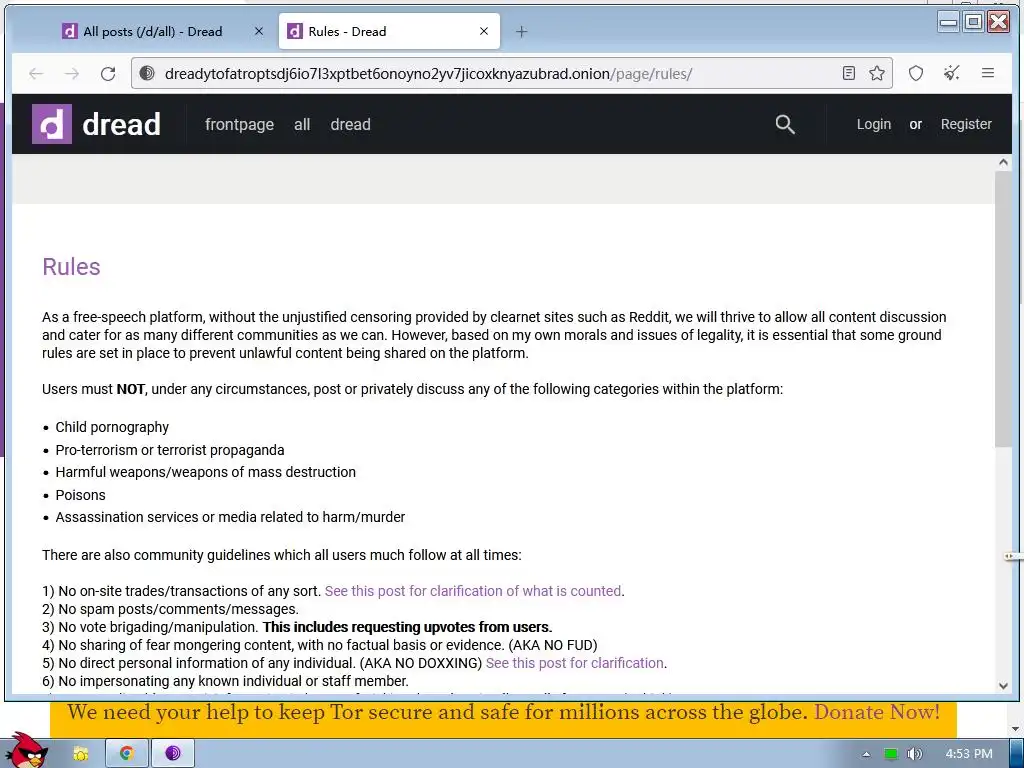This screenshot has width=1024, height=768.
Task: Reload the page with the refresh icon
Action: [x=108, y=74]
